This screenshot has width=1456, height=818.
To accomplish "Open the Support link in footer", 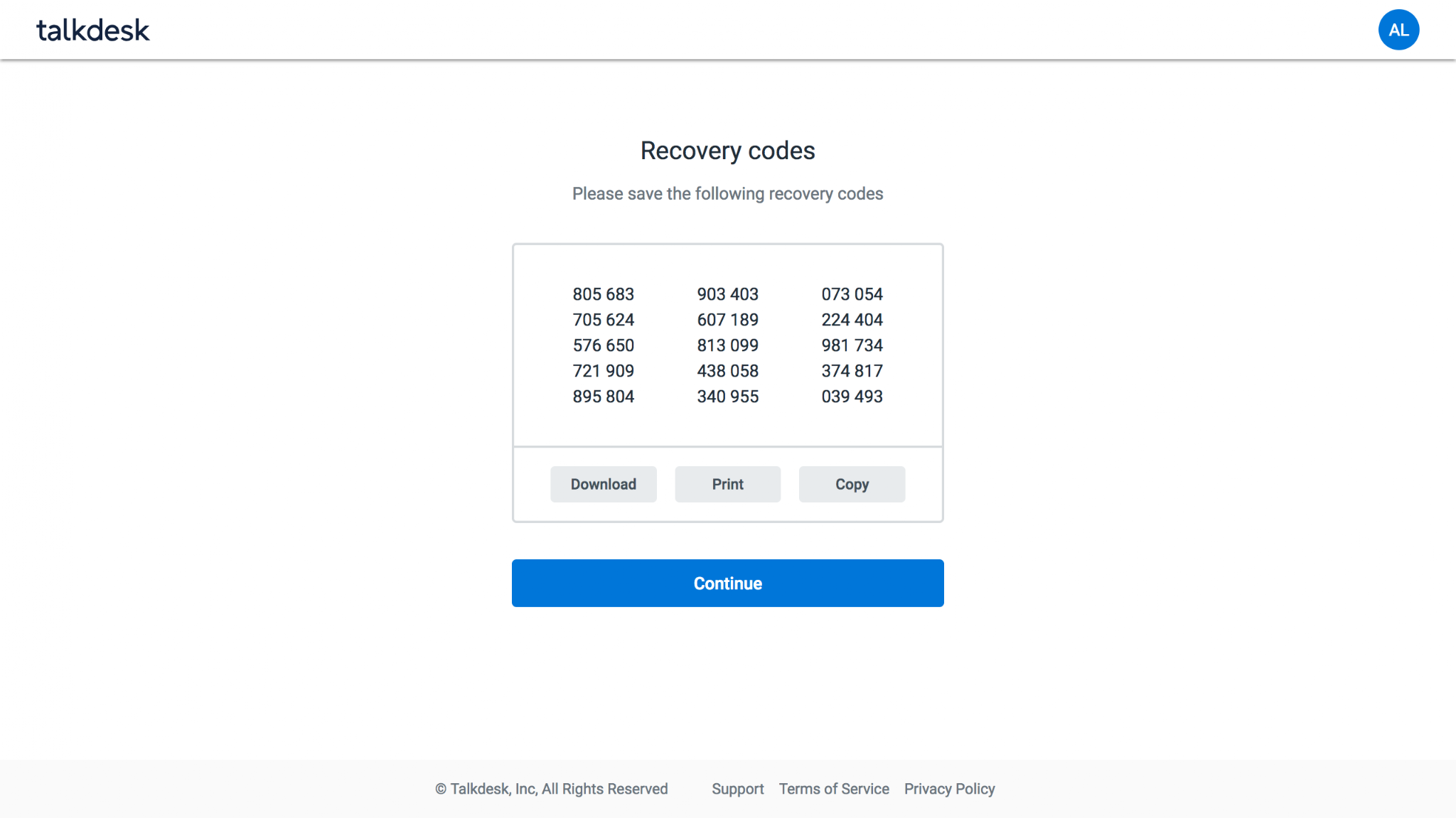I will tap(738, 789).
